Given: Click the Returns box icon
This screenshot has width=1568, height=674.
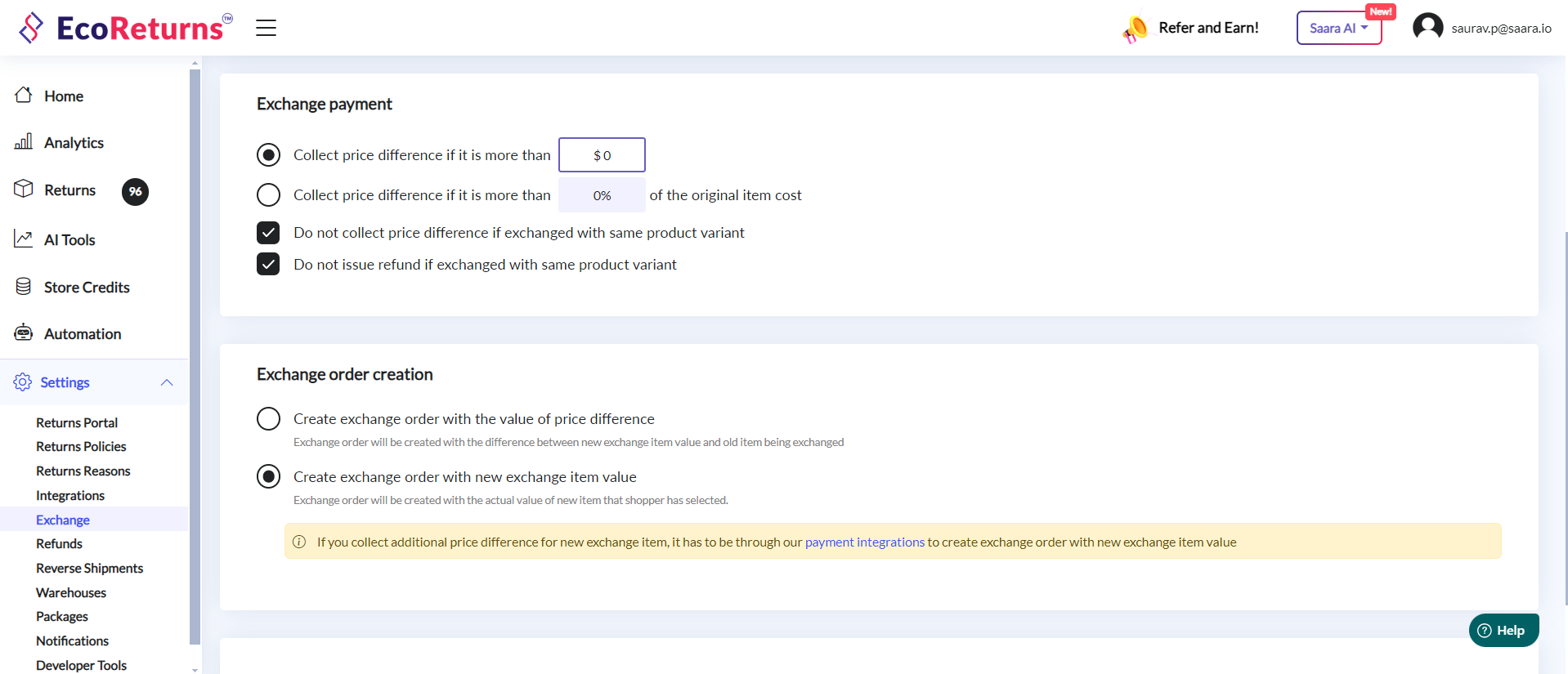Looking at the screenshot, I should click(24, 190).
